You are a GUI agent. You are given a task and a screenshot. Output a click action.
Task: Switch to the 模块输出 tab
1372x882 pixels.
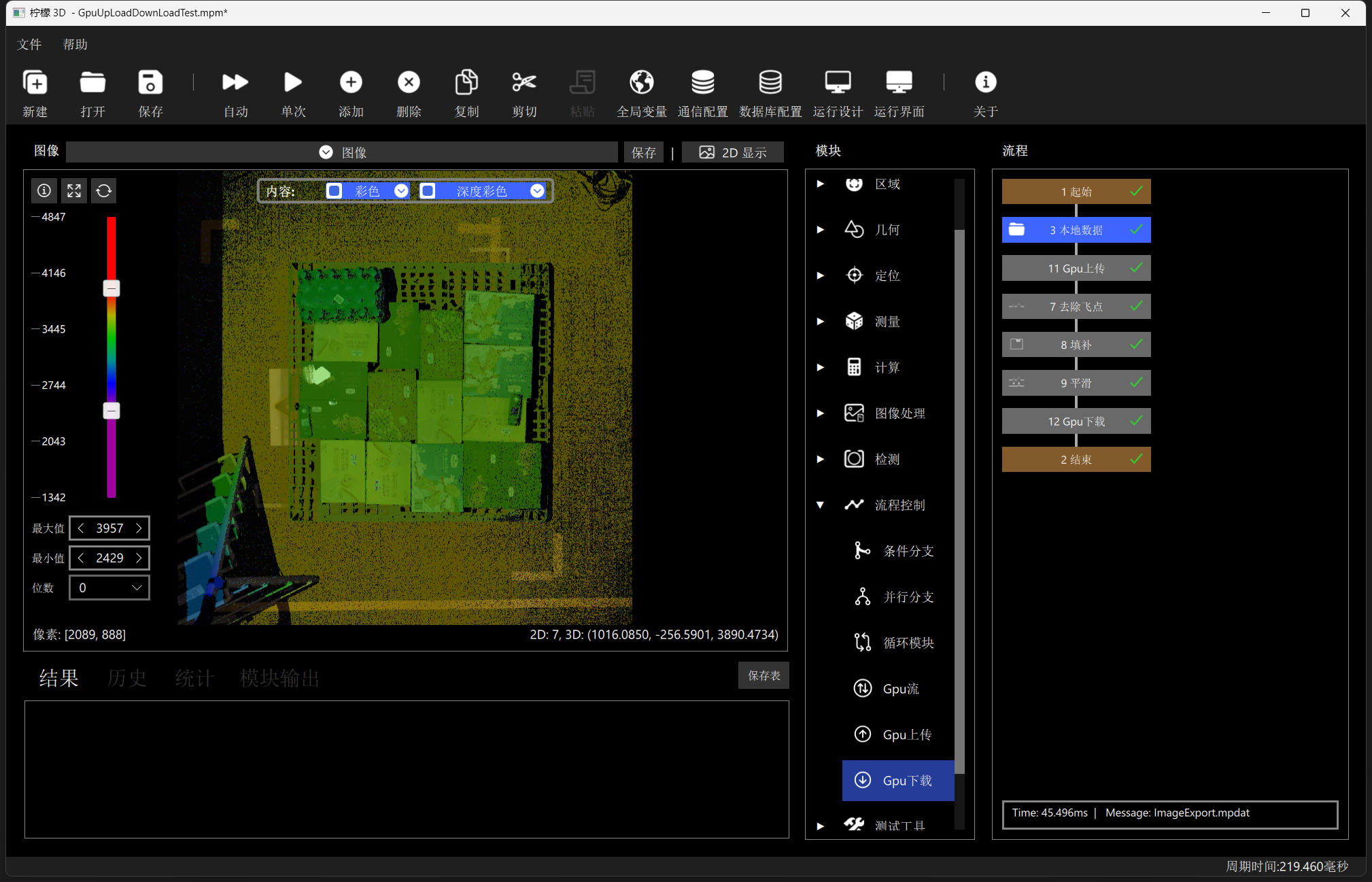click(279, 678)
